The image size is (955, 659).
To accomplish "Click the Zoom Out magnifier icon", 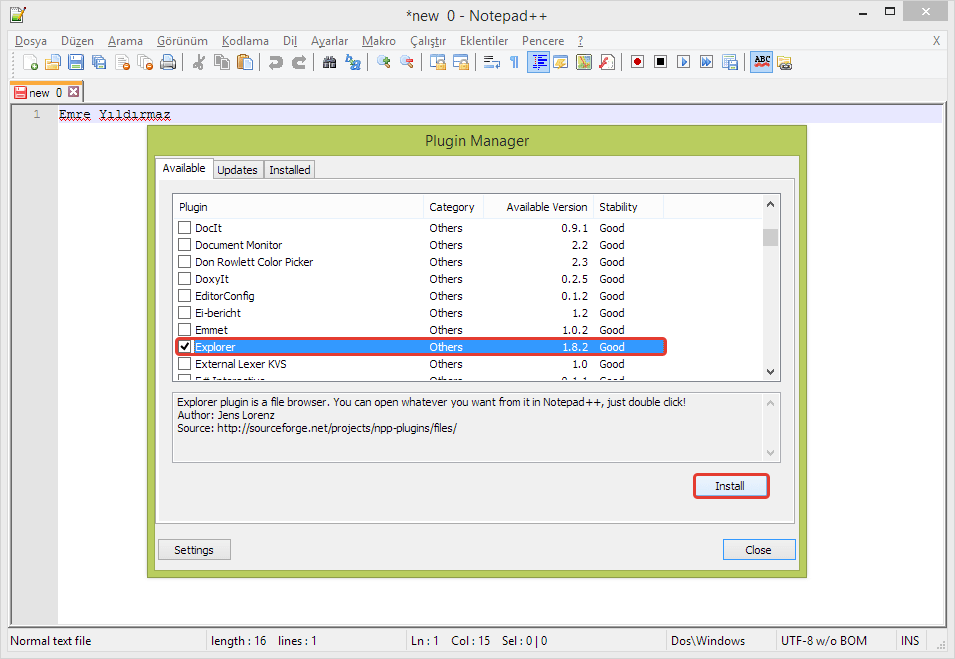I will point(407,62).
